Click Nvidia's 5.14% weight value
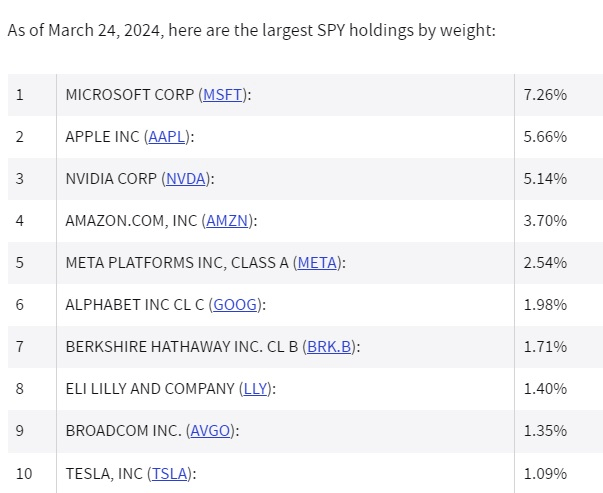 [545, 178]
